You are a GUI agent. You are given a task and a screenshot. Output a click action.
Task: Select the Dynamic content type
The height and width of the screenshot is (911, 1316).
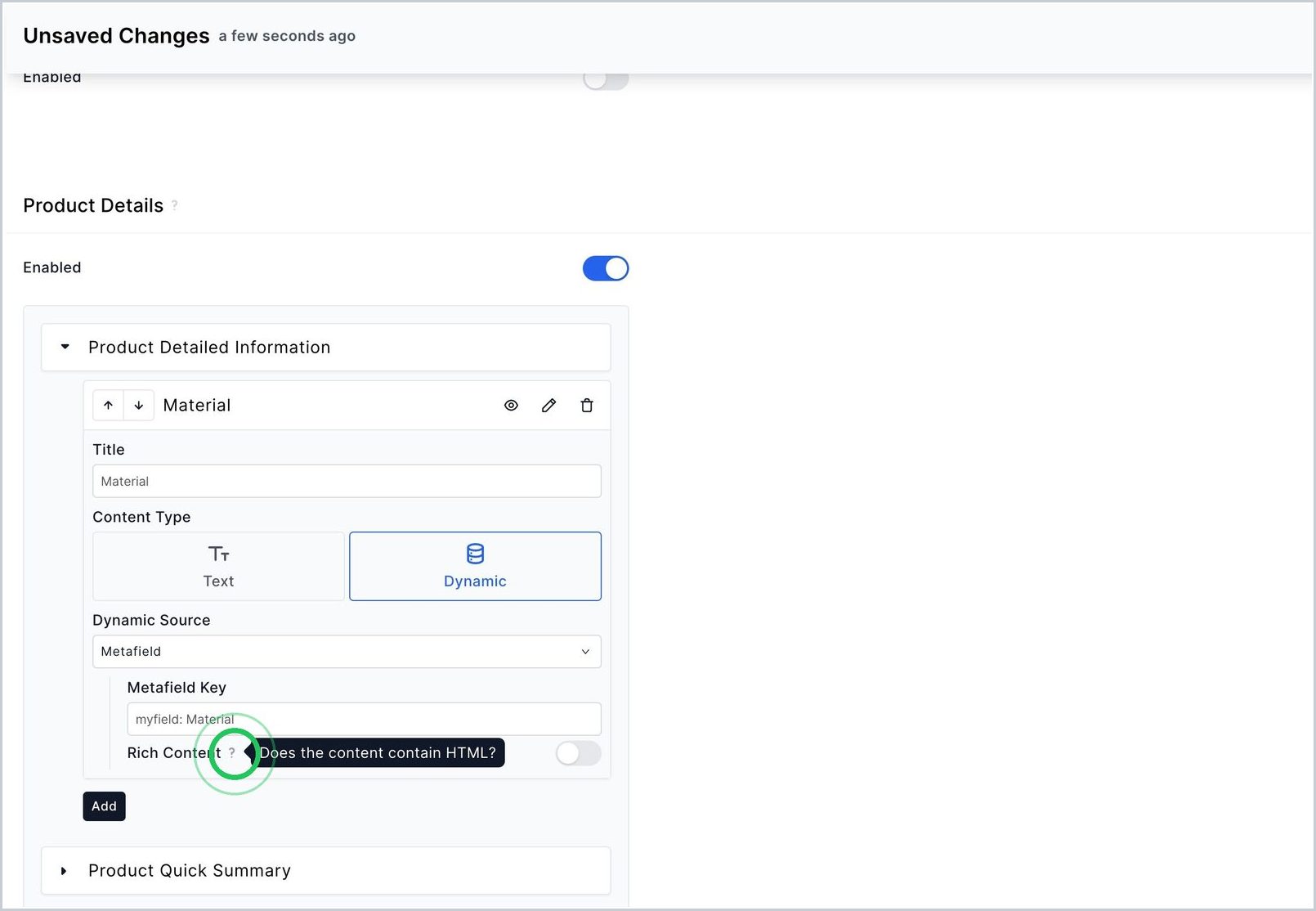[475, 567]
